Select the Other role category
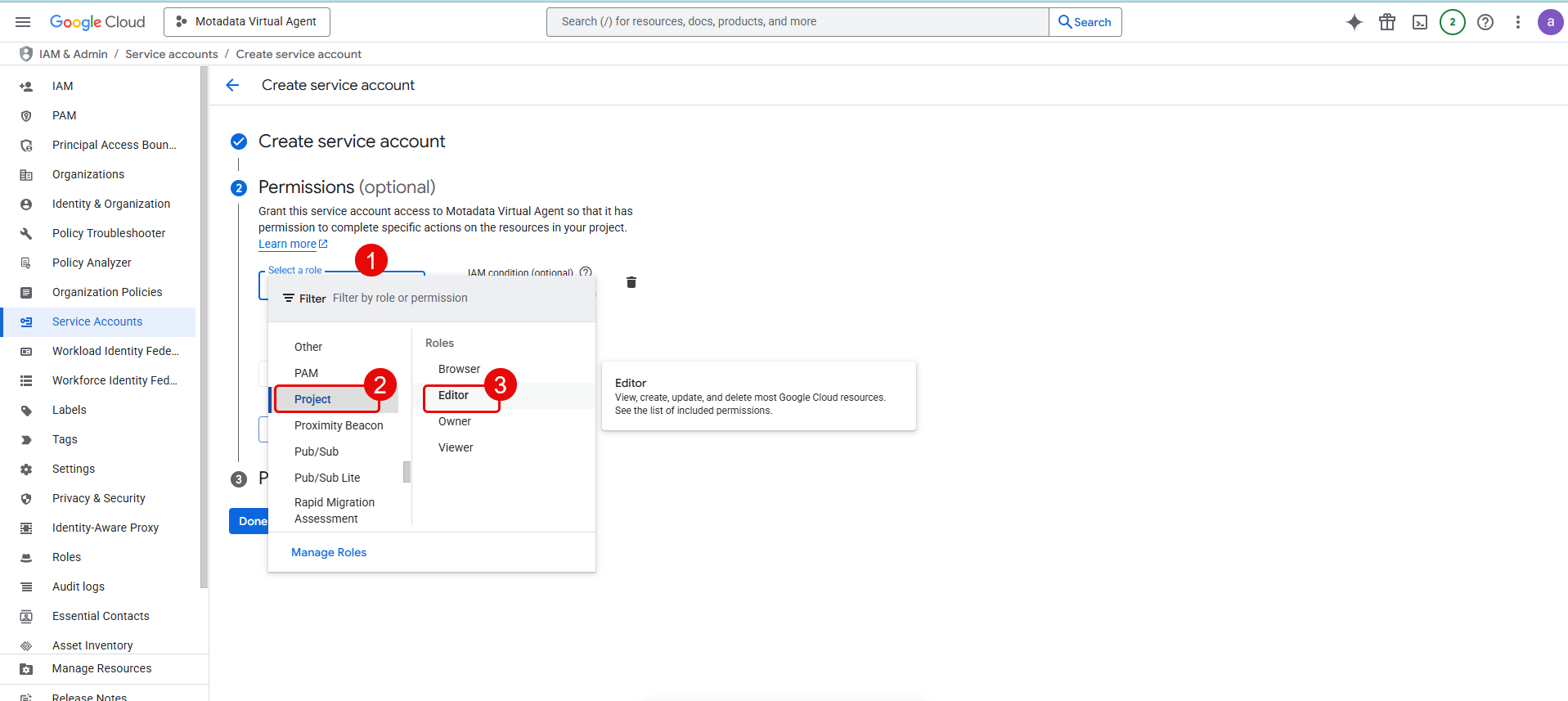Viewport: 1568px width, 701px height. [308, 347]
